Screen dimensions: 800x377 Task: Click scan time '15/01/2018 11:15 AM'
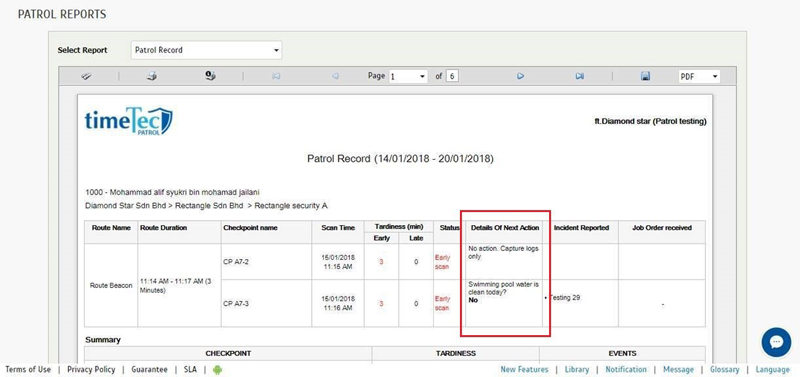click(x=338, y=261)
